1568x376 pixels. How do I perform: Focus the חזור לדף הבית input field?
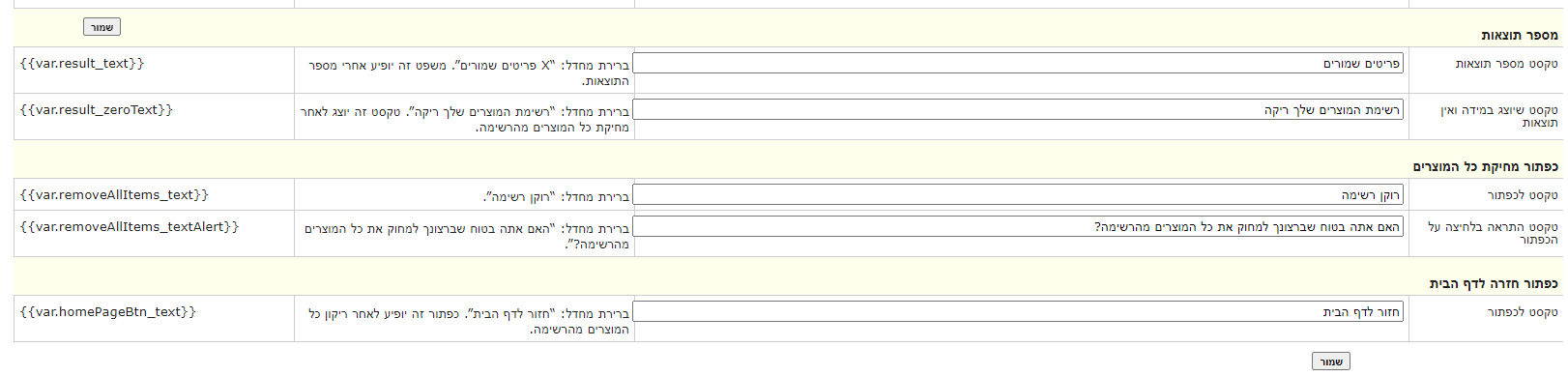pyautogui.click(x=1018, y=312)
